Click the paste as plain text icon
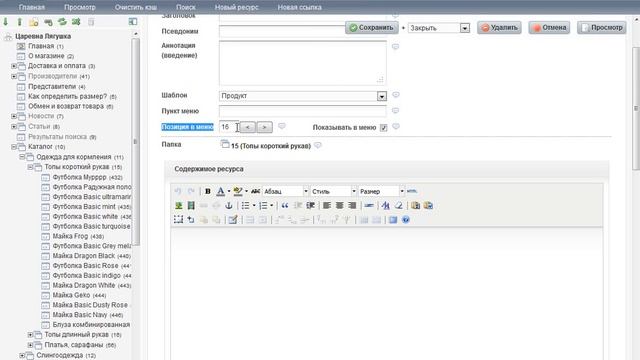 (416, 205)
